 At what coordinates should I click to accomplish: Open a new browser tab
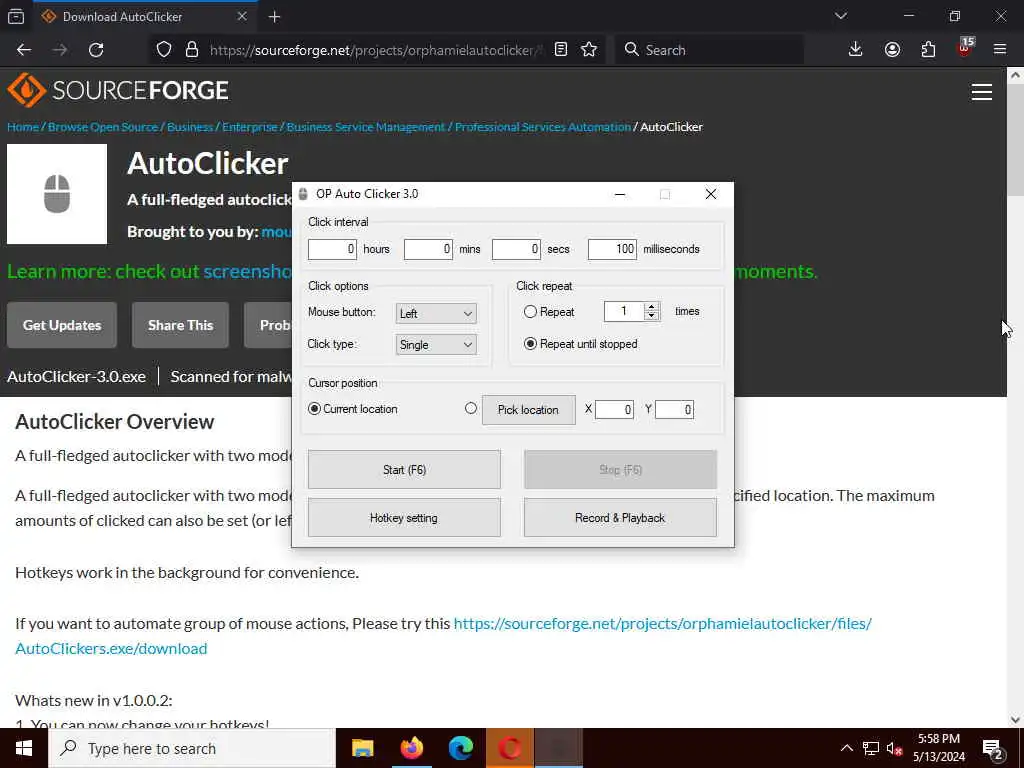click(x=275, y=17)
